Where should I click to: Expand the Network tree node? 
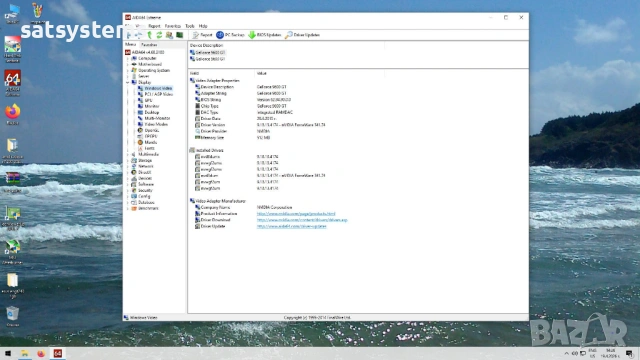click(127, 166)
